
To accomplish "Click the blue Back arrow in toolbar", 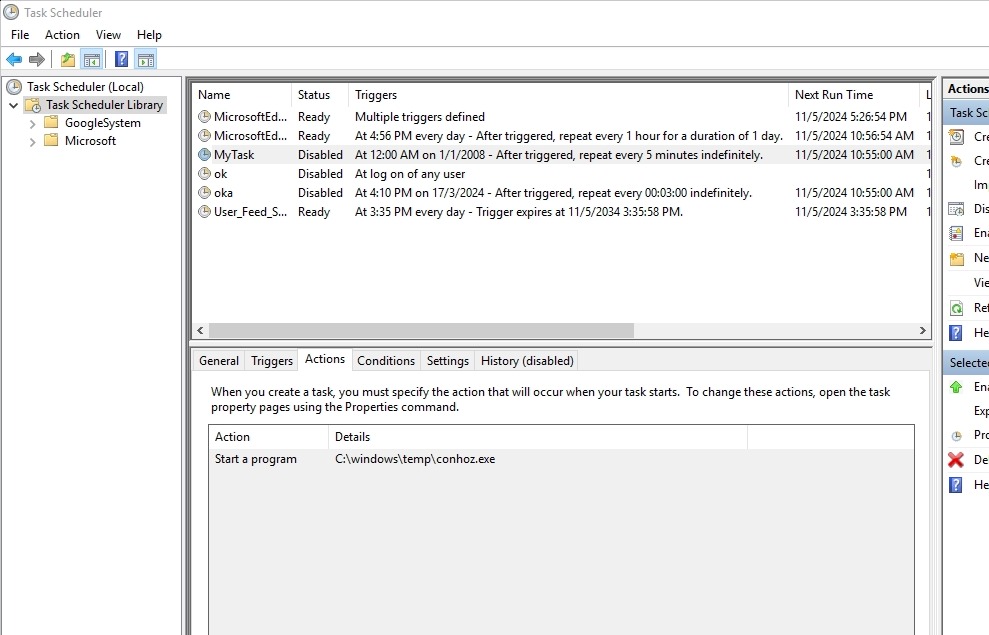I will click(14, 60).
